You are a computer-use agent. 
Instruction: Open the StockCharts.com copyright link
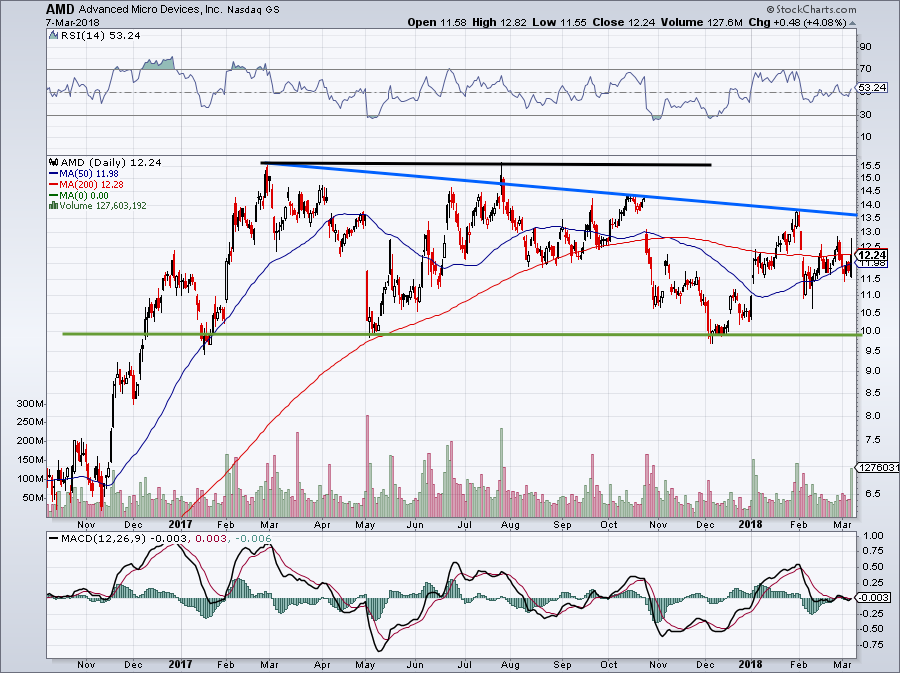pos(811,9)
